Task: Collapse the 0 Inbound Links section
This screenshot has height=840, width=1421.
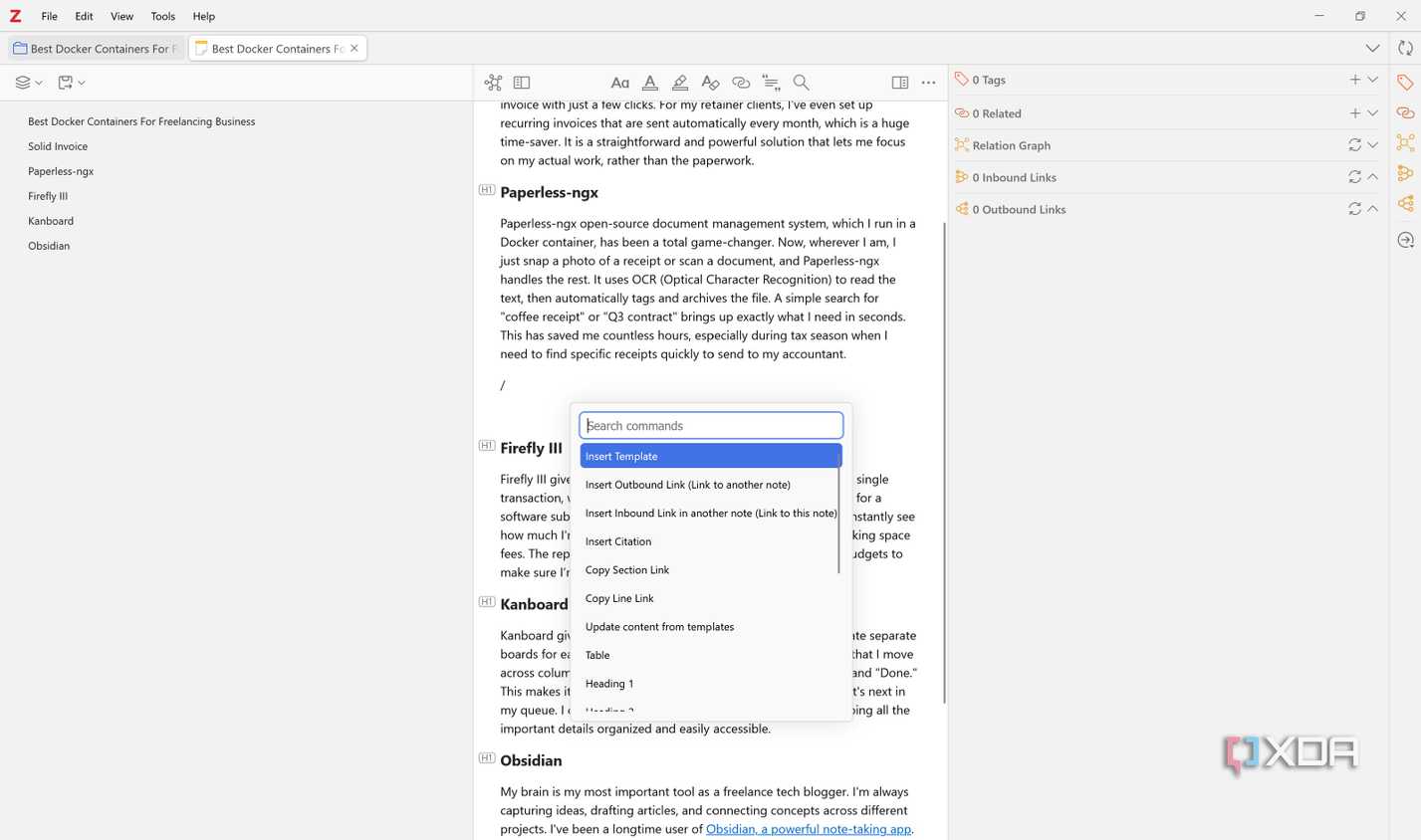Action: [1373, 177]
